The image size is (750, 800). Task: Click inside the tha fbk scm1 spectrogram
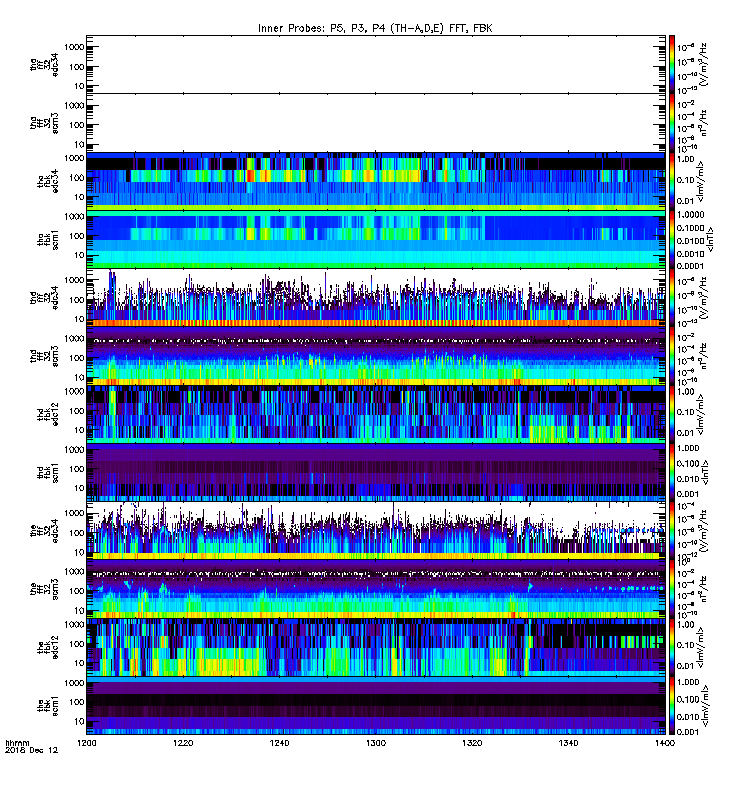pos(376,239)
